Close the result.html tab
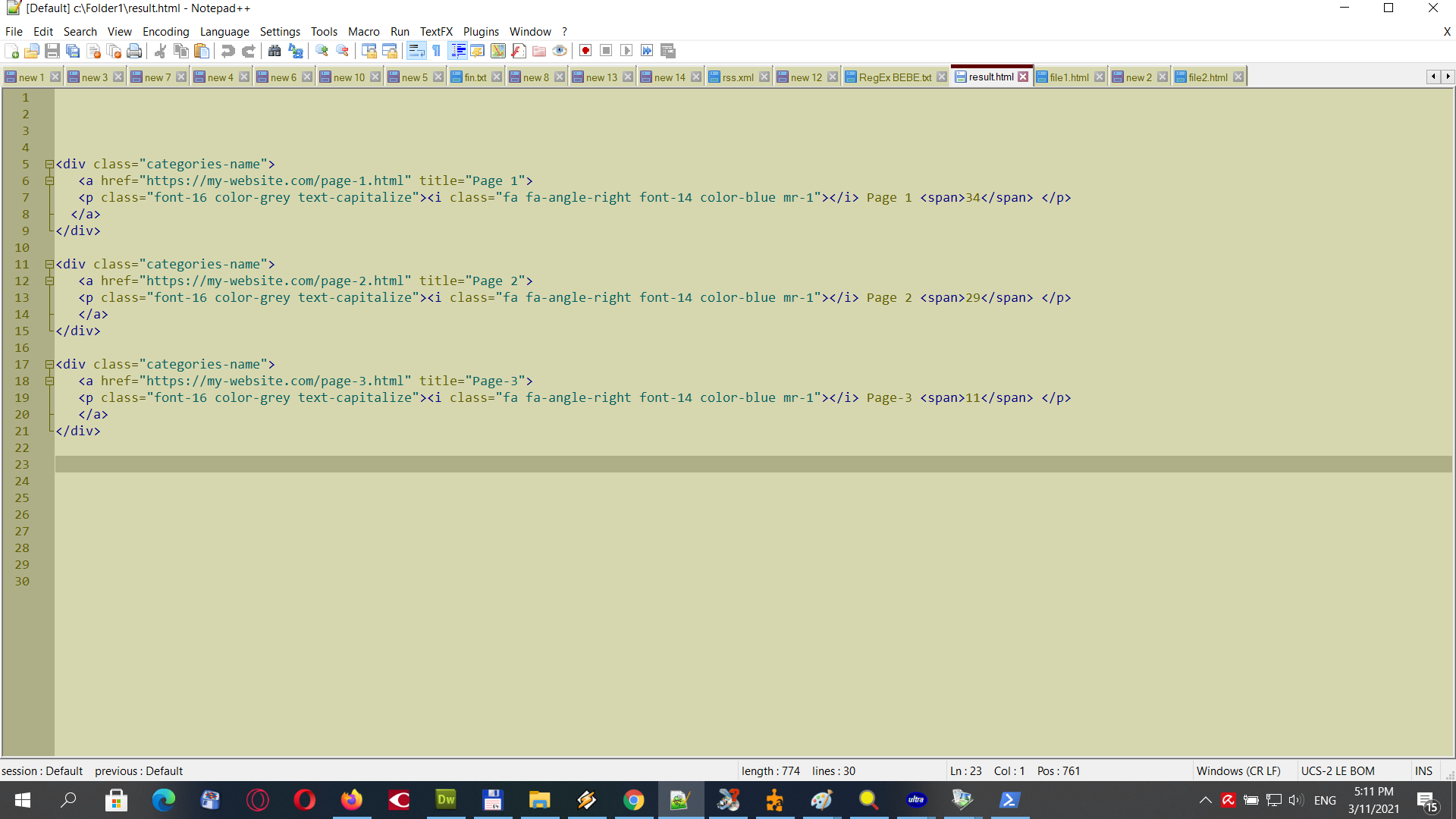Image resolution: width=1456 pixels, height=819 pixels. click(x=1023, y=77)
